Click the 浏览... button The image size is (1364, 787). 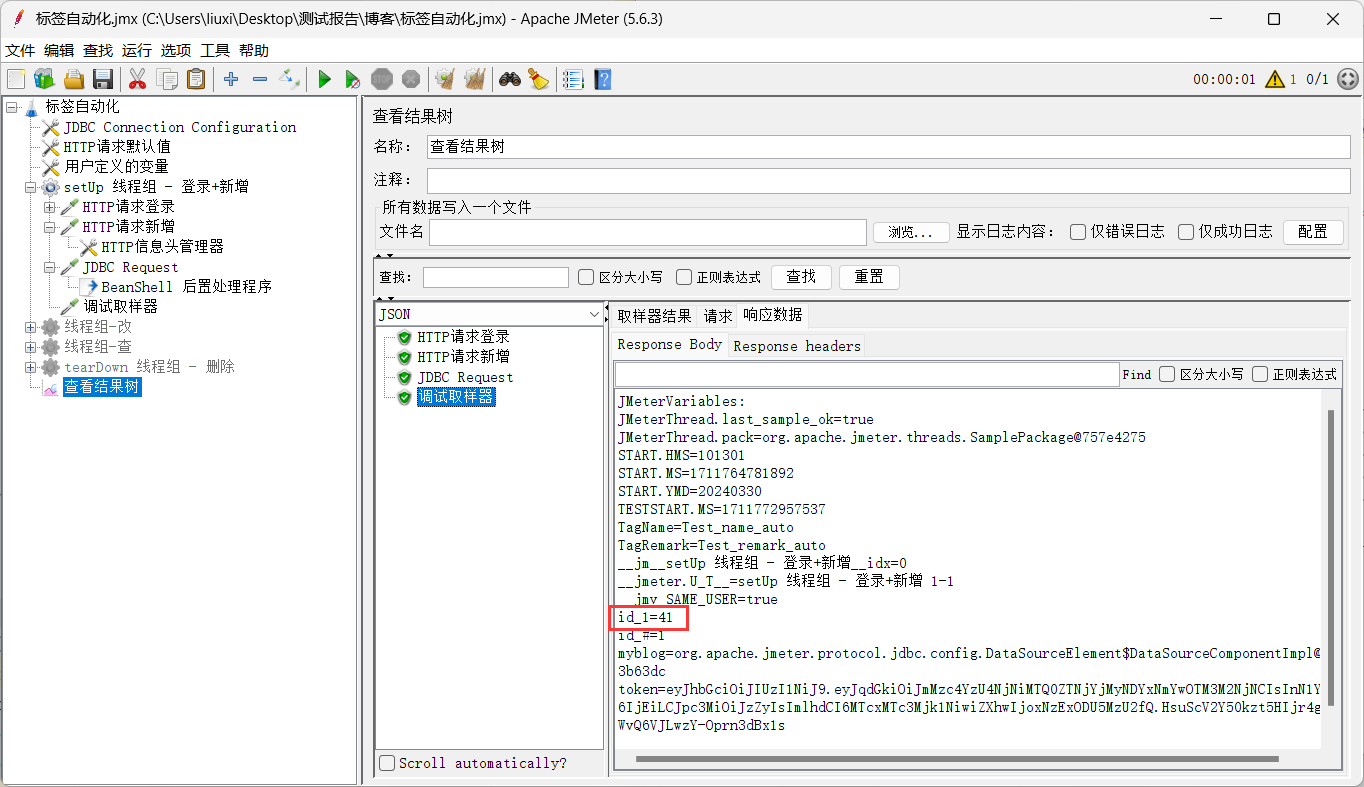(911, 232)
